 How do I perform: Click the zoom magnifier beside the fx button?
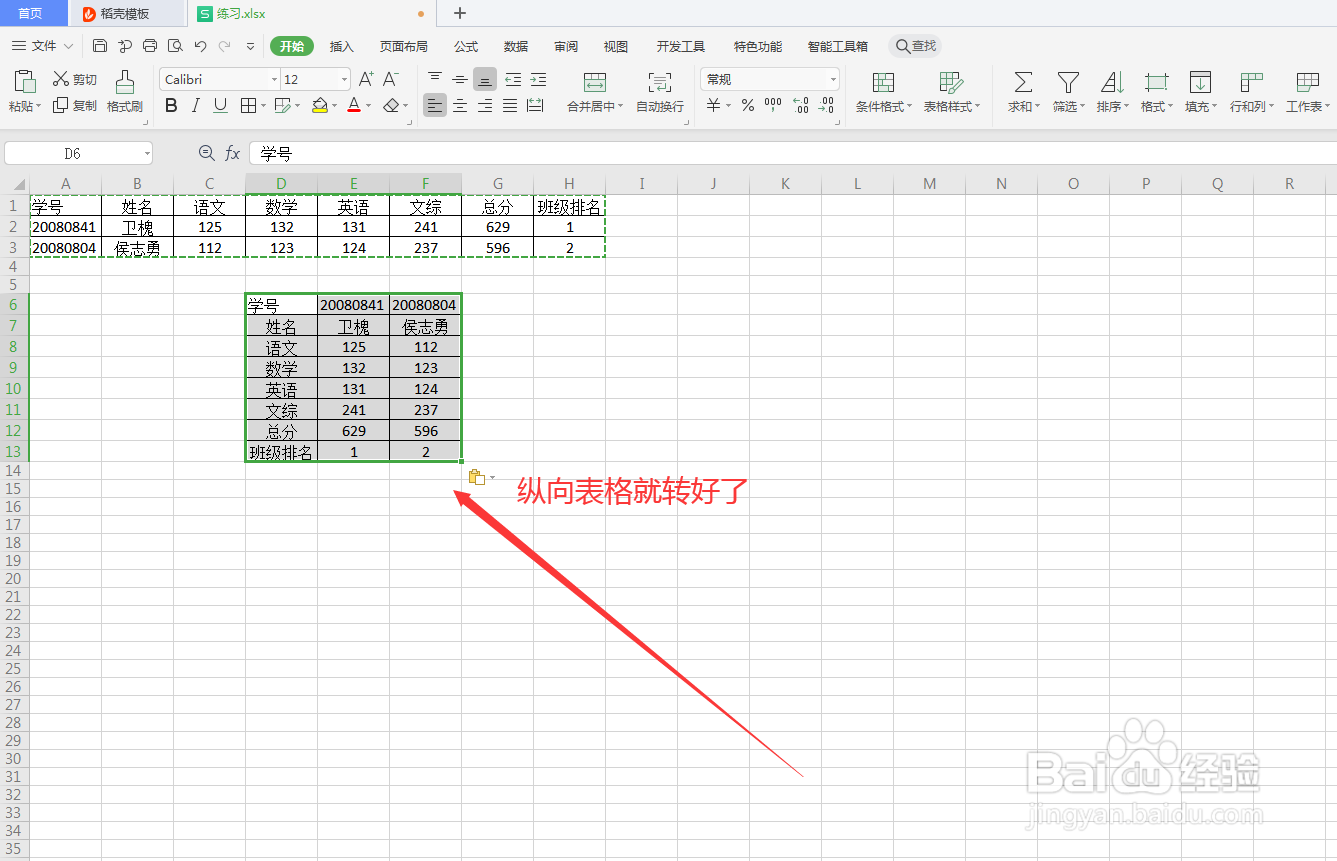[x=207, y=153]
